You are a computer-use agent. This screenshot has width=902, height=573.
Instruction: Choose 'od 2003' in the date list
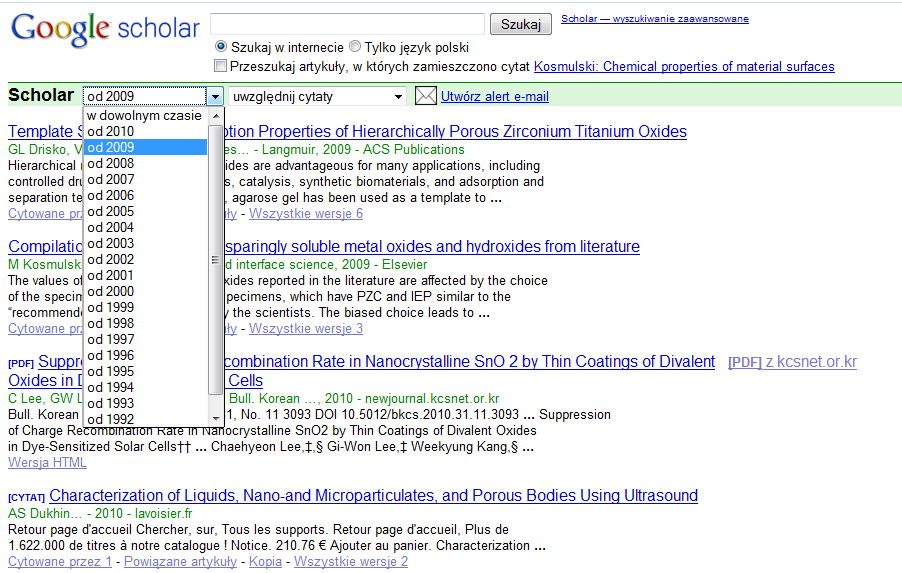pos(146,243)
